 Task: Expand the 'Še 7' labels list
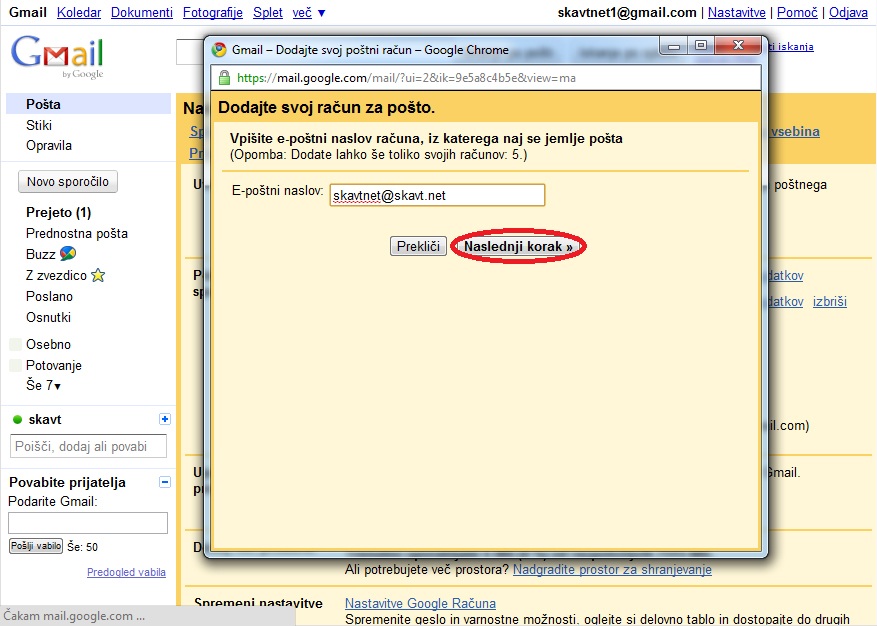(x=43, y=385)
